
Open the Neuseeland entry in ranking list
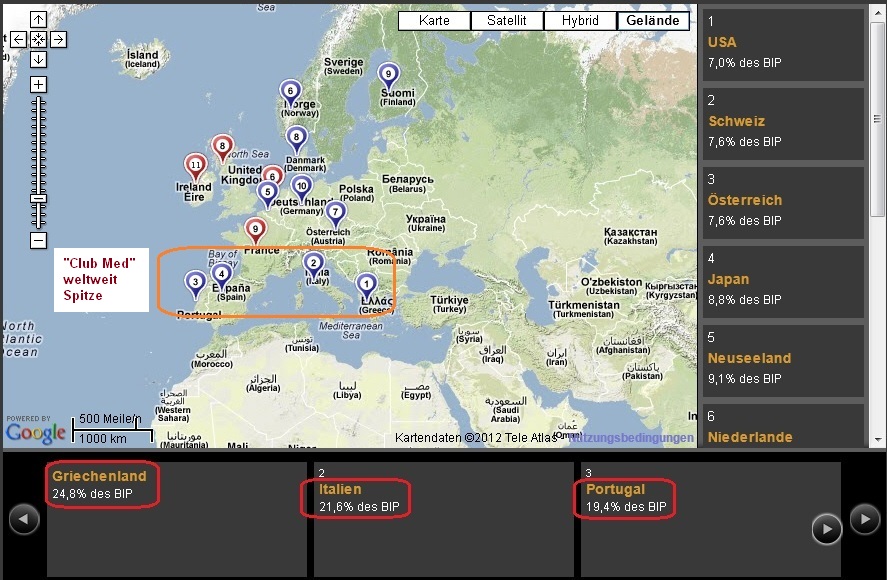(783, 362)
